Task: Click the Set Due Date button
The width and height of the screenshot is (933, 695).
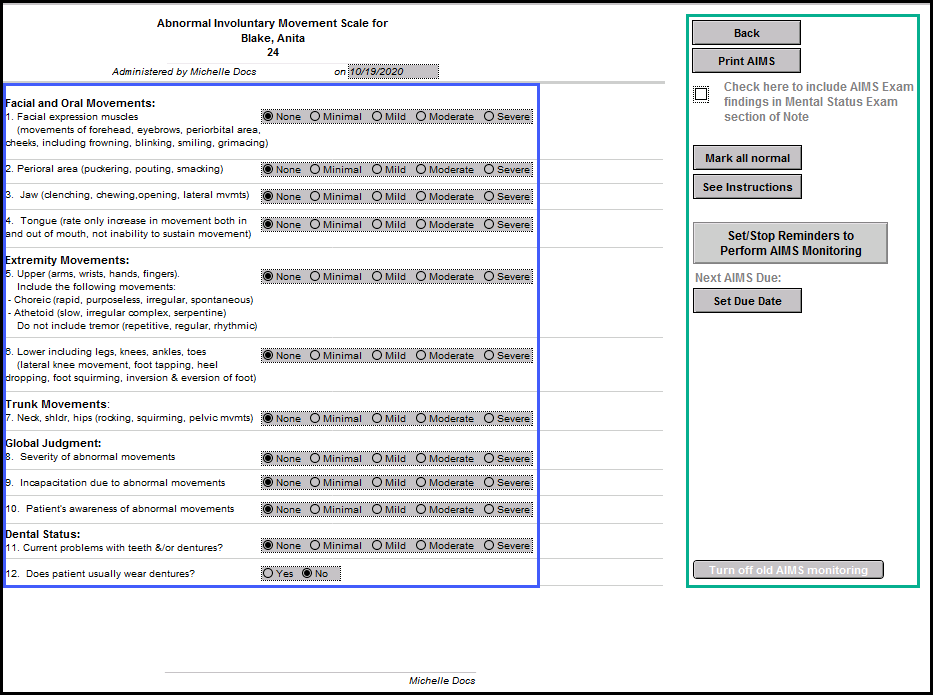Action: pyautogui.click(x=746, y=301)
